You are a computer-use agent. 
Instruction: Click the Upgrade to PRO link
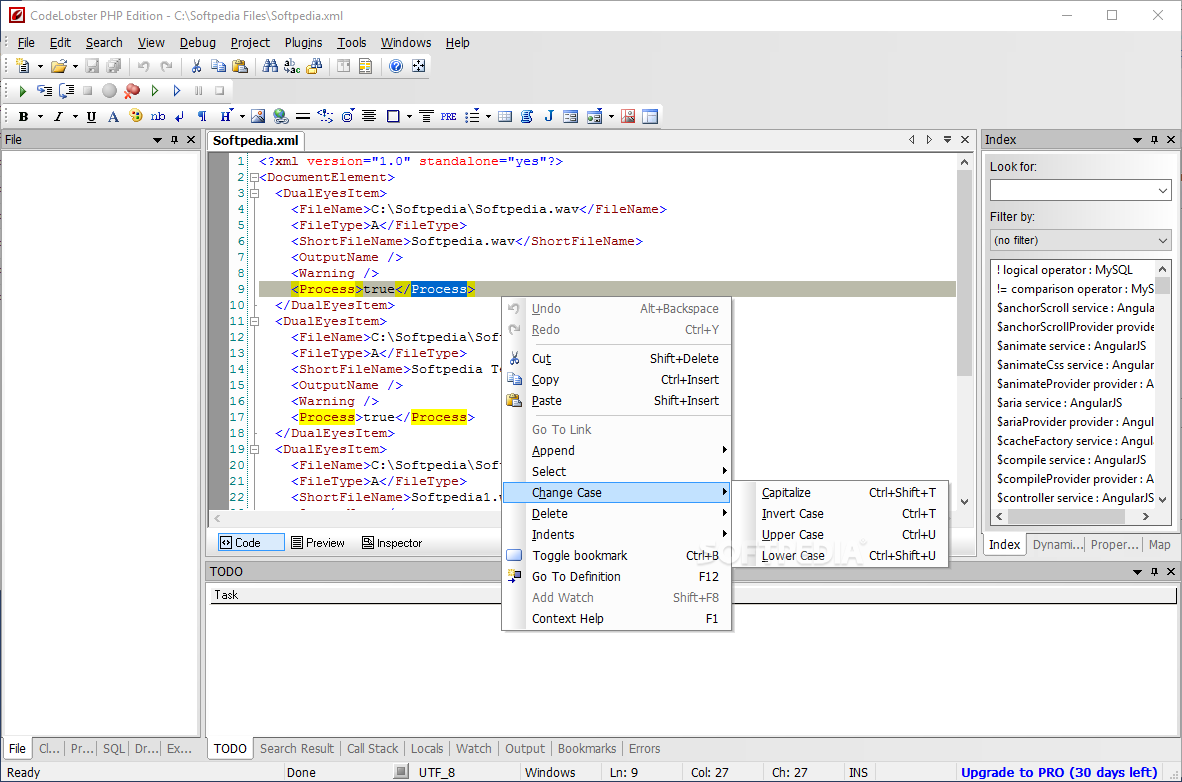point(1058,772)
